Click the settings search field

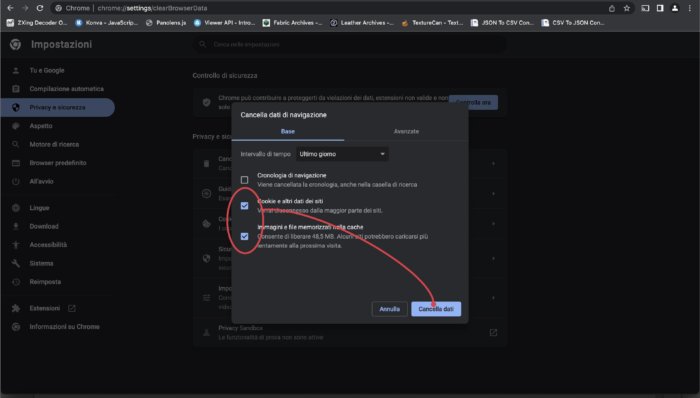(350, 44)
